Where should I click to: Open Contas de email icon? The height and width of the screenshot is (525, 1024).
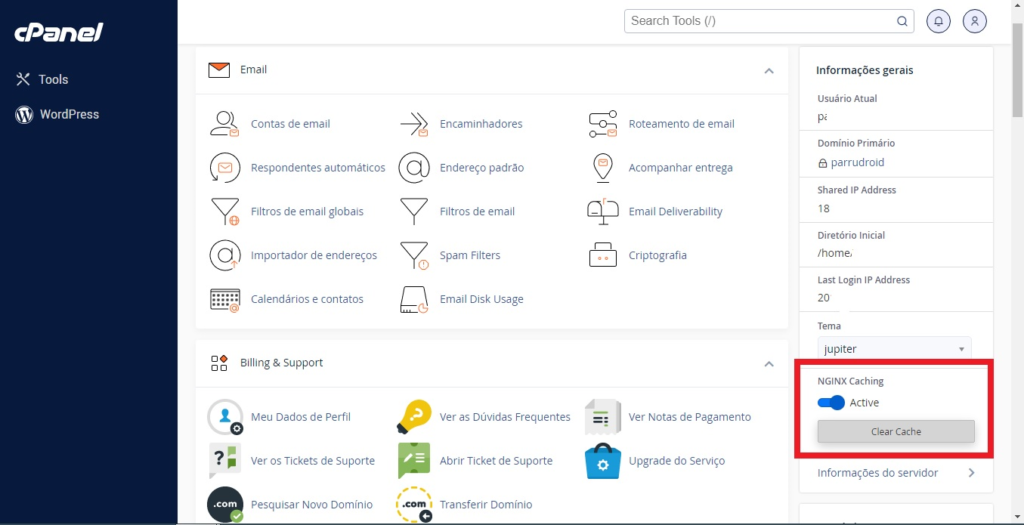click(x=225, y=123)
